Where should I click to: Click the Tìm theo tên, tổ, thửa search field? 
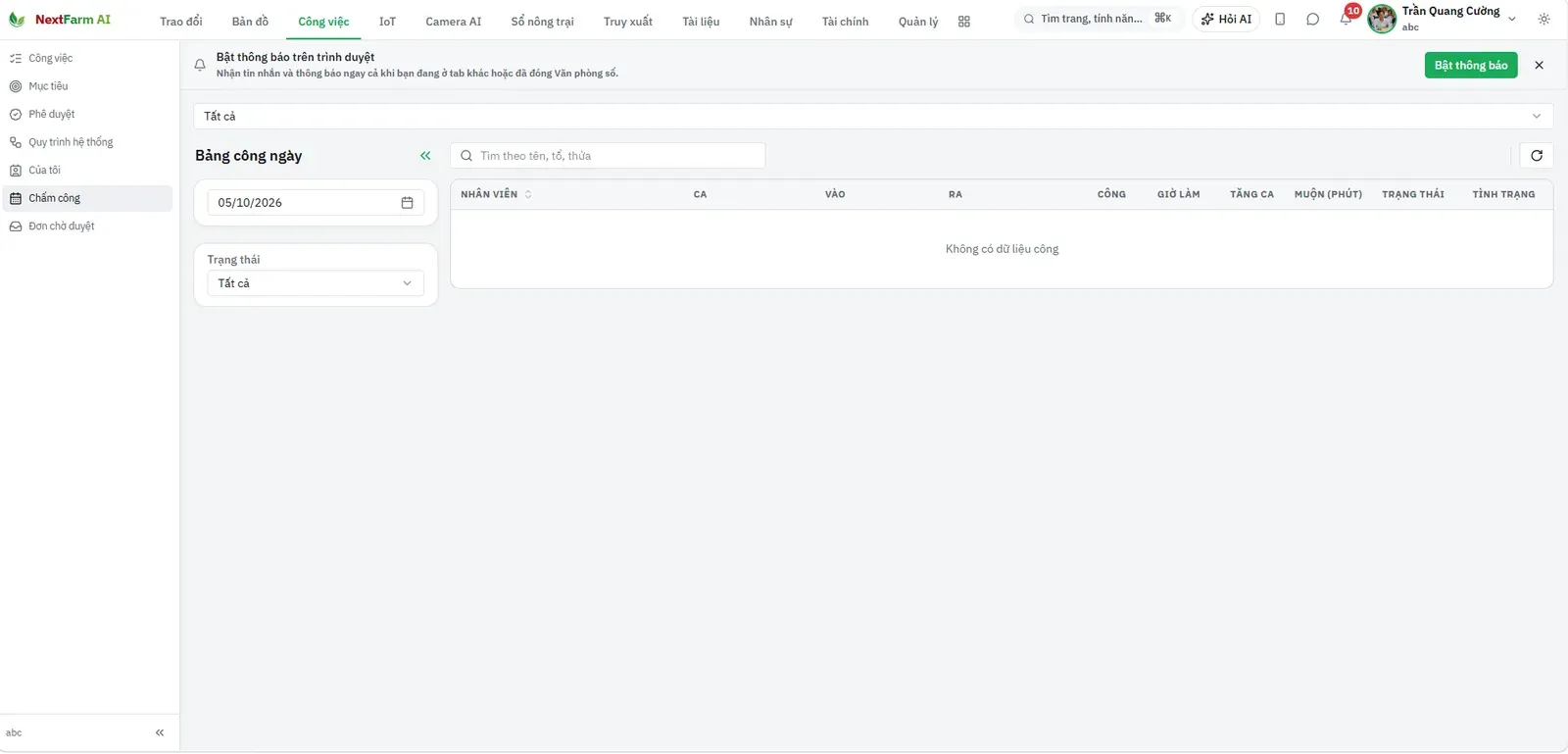[x=608, y=156]
